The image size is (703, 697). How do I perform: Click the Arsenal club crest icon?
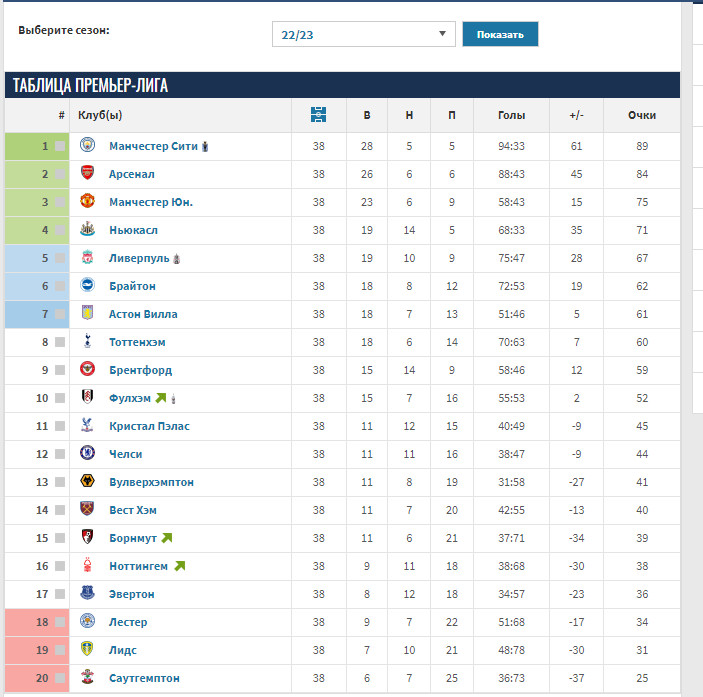87,173
